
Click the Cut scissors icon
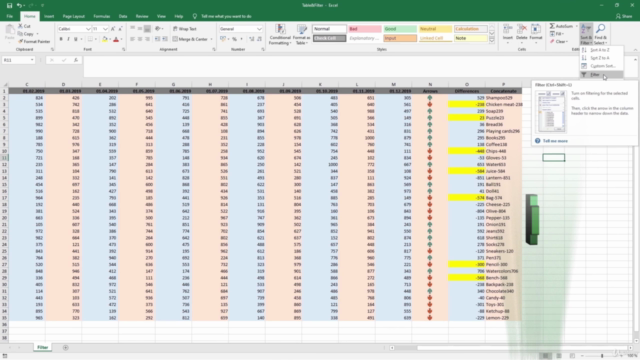point(20,26)
